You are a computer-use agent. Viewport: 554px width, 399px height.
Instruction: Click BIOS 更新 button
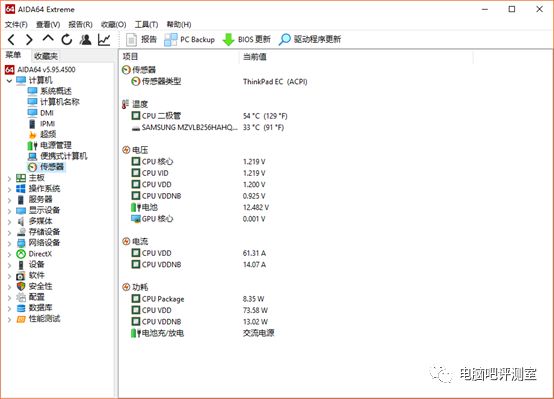[x=247, y=40]
